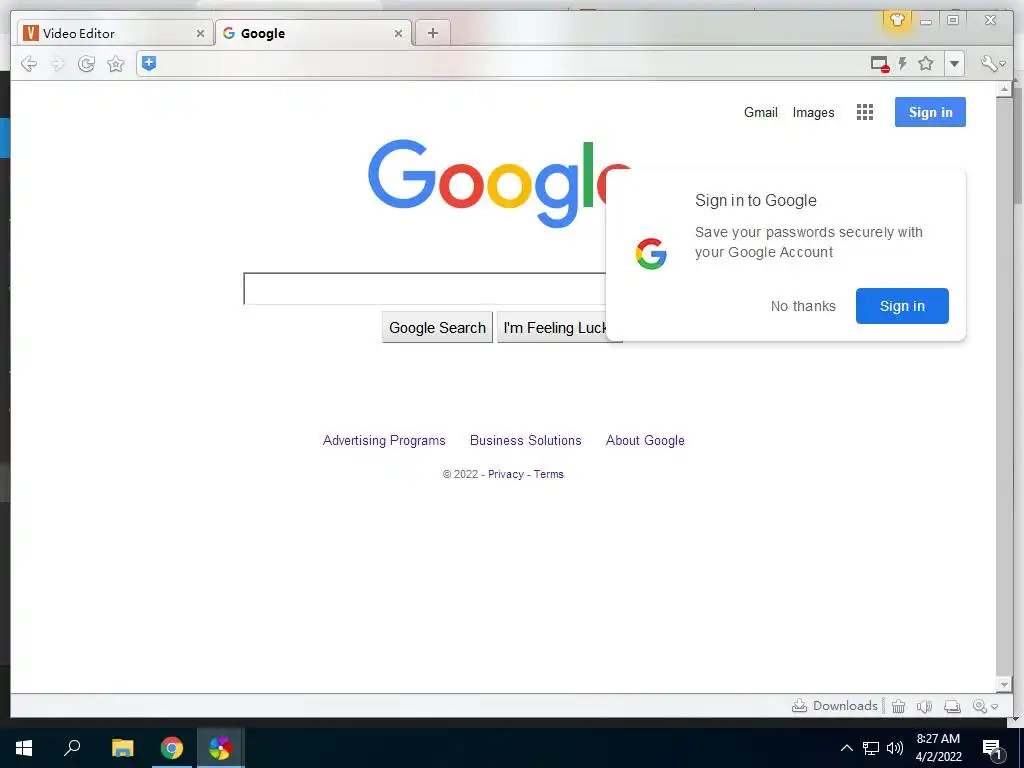
Task: Click the blocked pop-up window icon
Action: (x=880, y=64)
